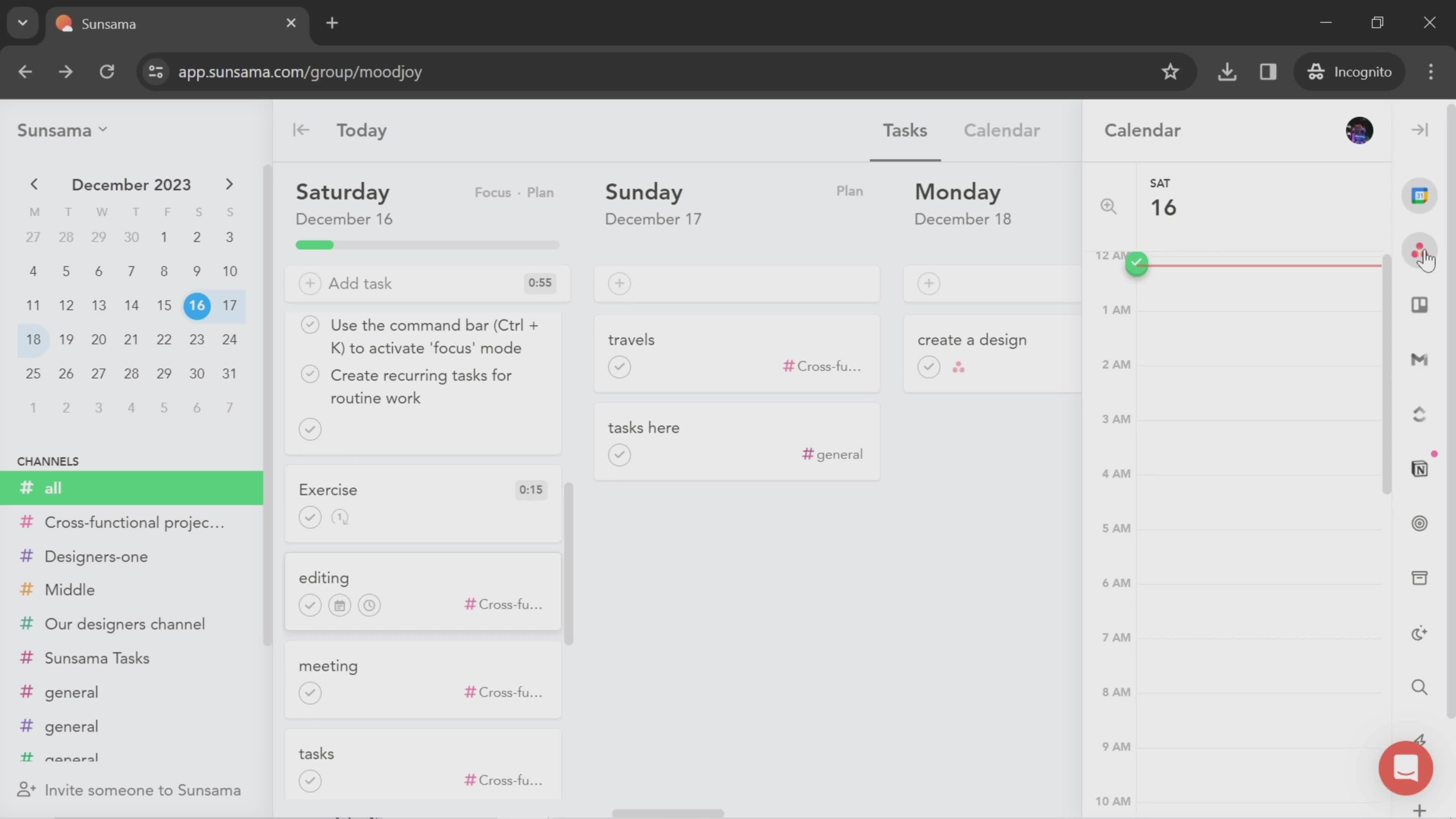Expand the December 2023 calendar month view
This screenshot has height=819, width=1456.
pos(131,184)
